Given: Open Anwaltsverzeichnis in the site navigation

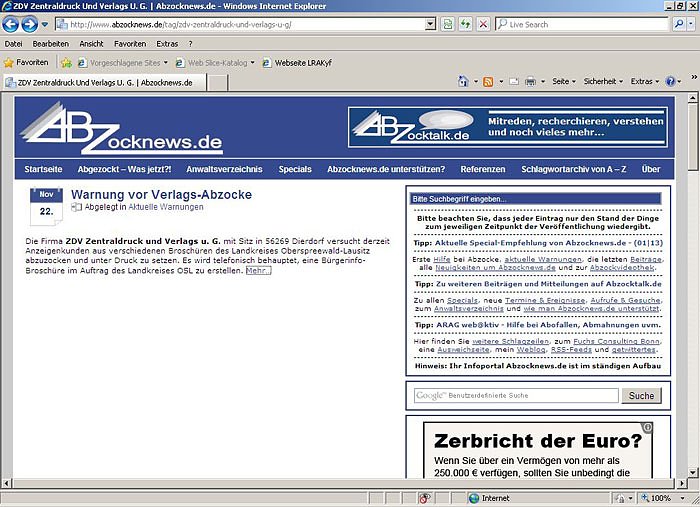Looking at the screenshot, I should tap(224, 169).
